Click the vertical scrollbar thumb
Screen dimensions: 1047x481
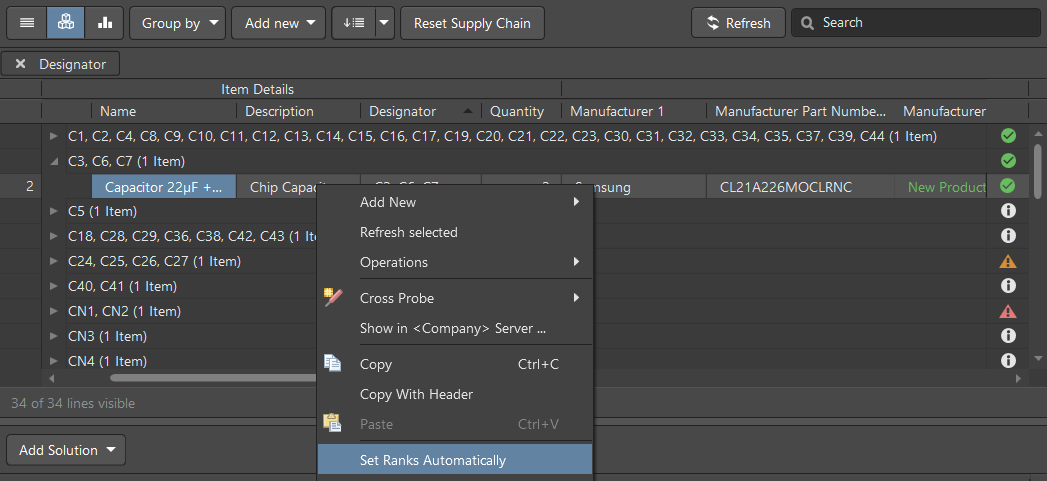pos(1038,170)
